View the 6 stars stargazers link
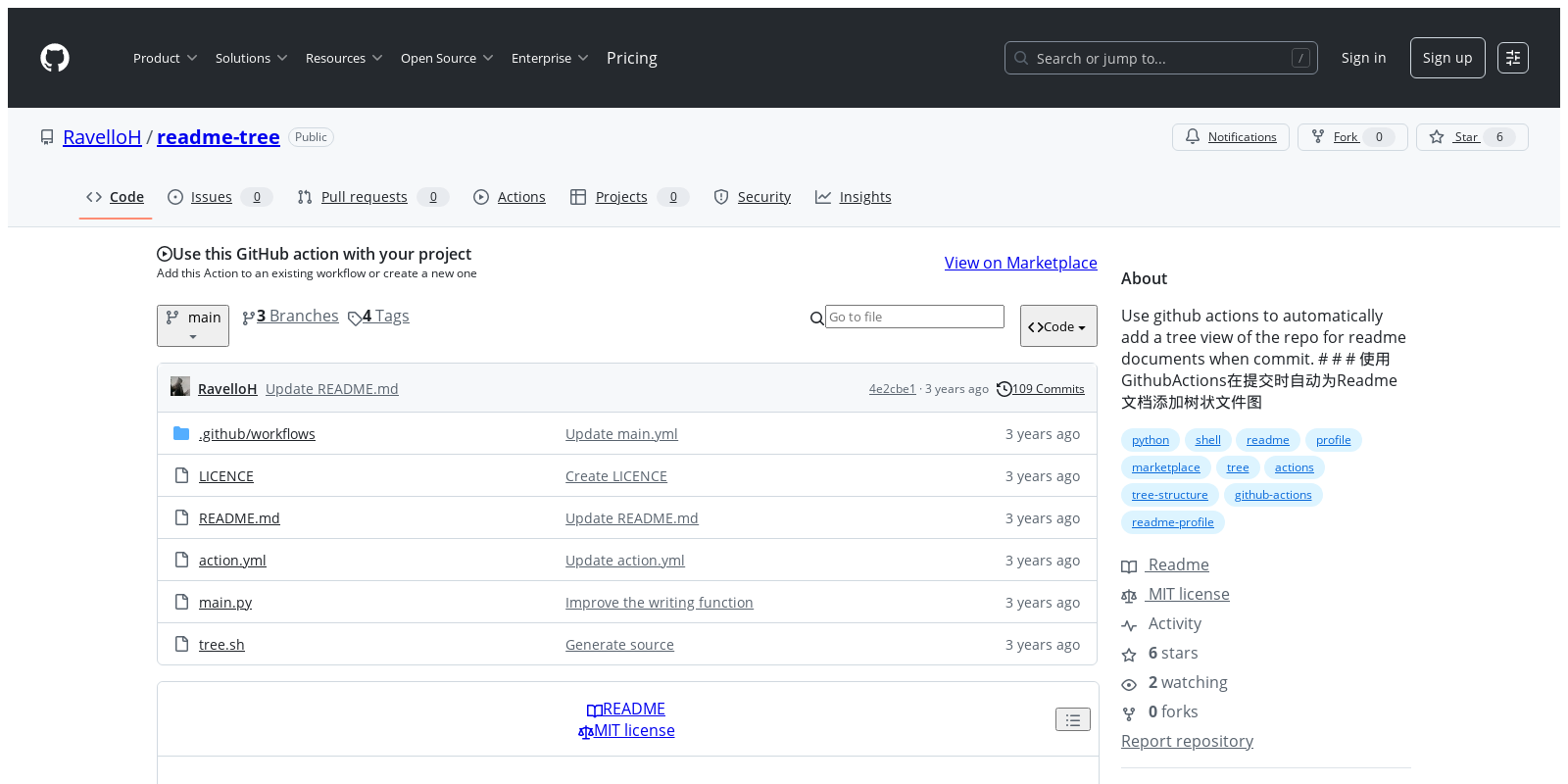The width and height of the screenshot is (1568, 784). click(1159, 653)
